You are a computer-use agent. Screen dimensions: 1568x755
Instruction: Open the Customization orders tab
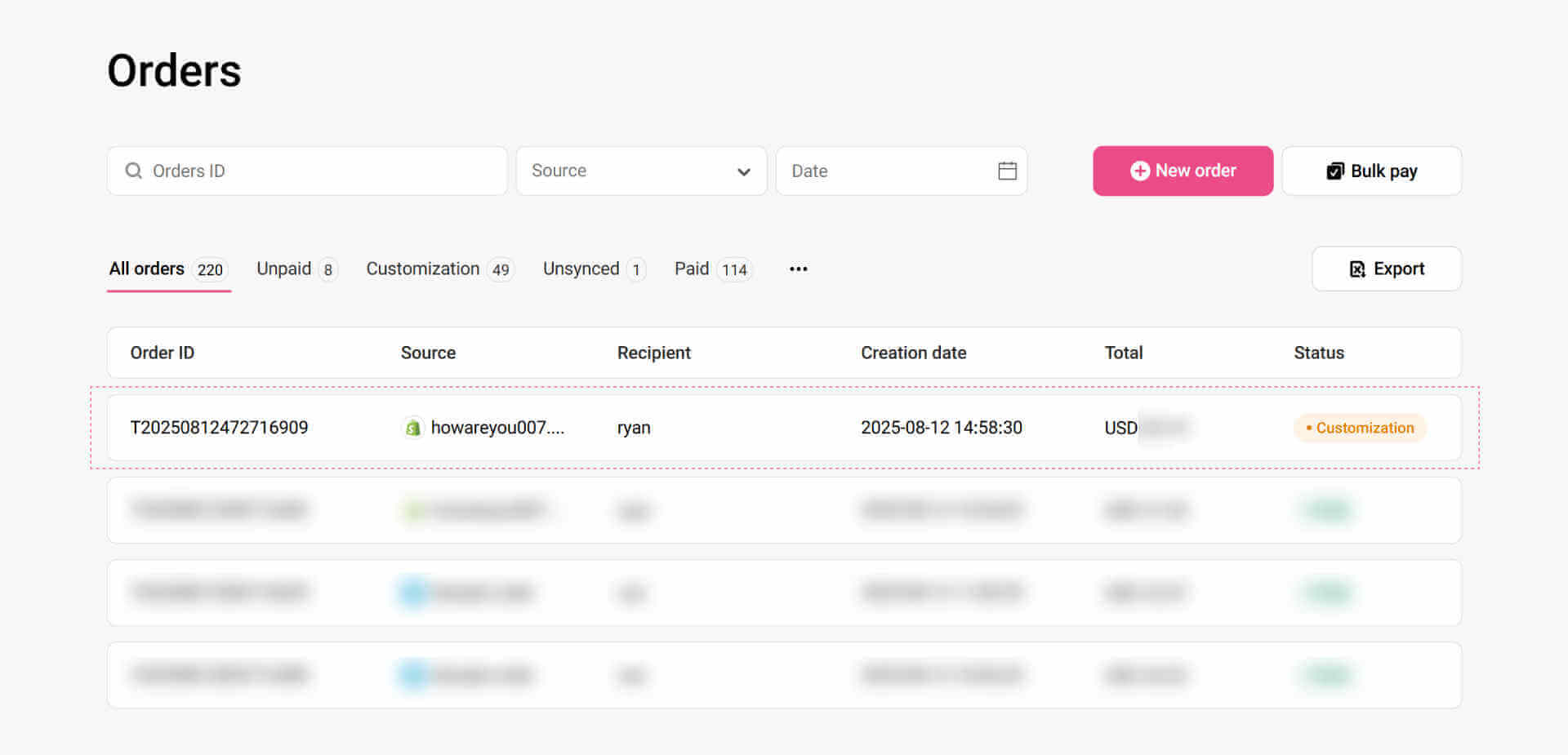pos(422,269)
